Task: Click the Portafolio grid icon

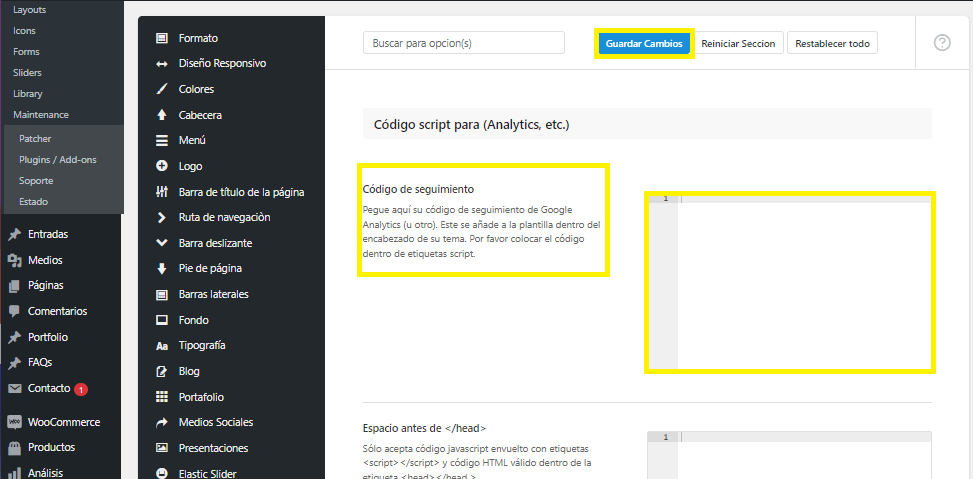Action: (x=162, y=397)
